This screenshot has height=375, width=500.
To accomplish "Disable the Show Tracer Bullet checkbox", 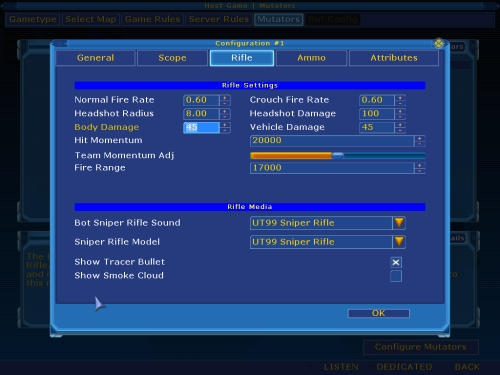I will pos(396,263).
